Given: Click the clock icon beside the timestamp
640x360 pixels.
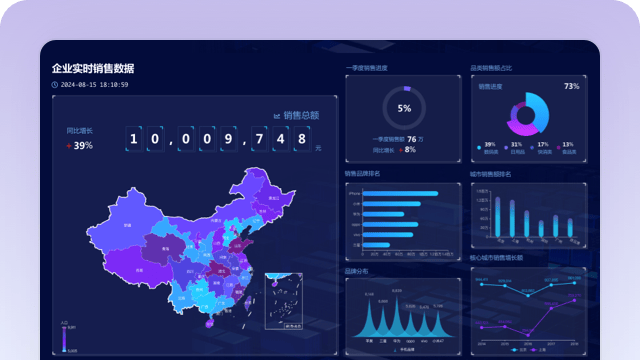Looking at the screenshot, I should tap(55, 85).
